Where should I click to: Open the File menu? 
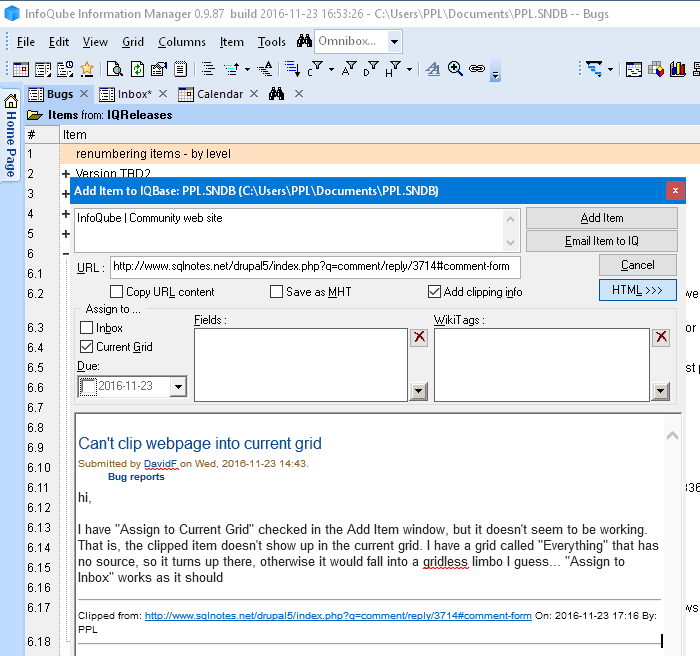point(25,42)
